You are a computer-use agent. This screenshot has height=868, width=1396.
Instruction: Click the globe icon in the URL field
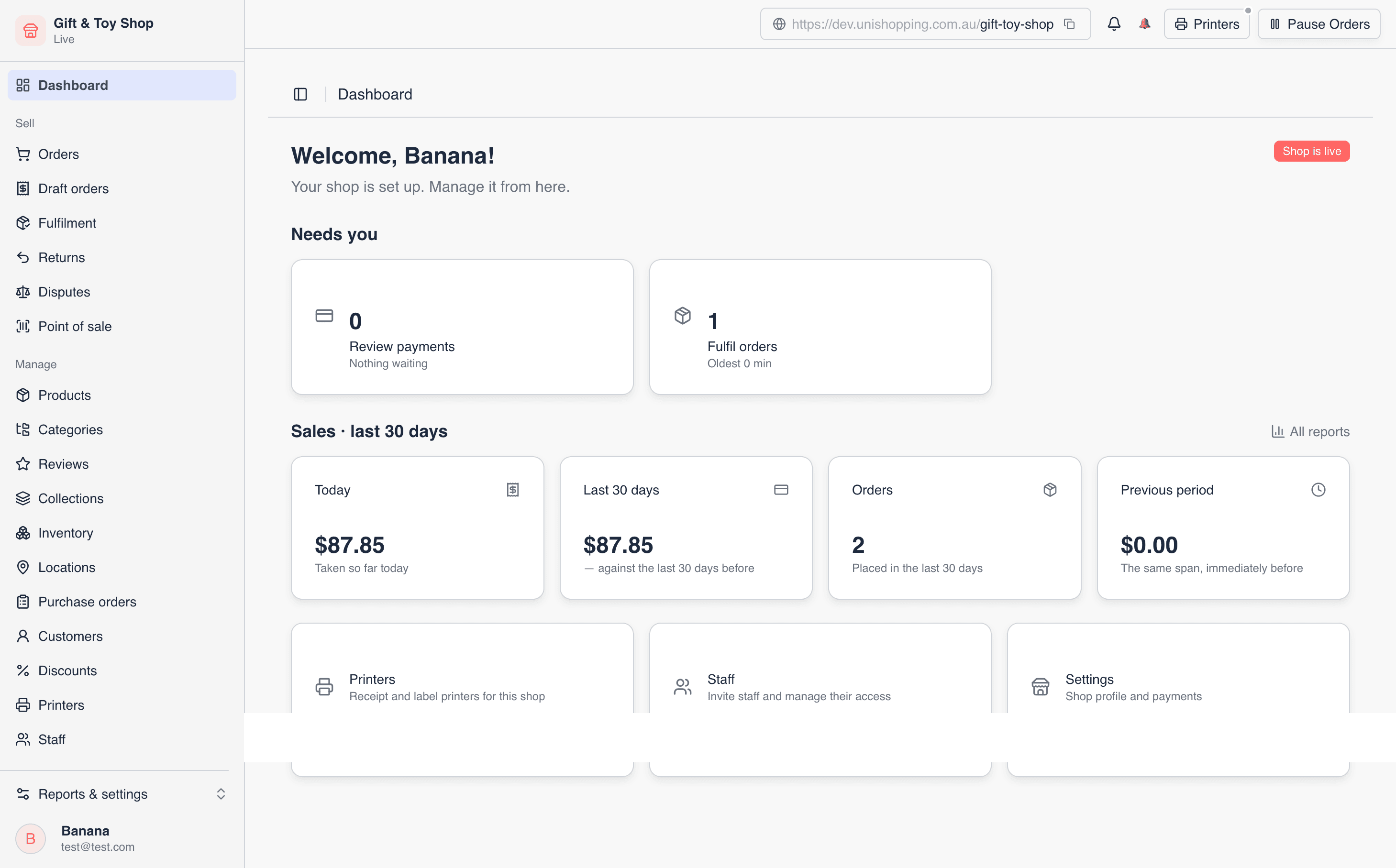click(779, 24)
